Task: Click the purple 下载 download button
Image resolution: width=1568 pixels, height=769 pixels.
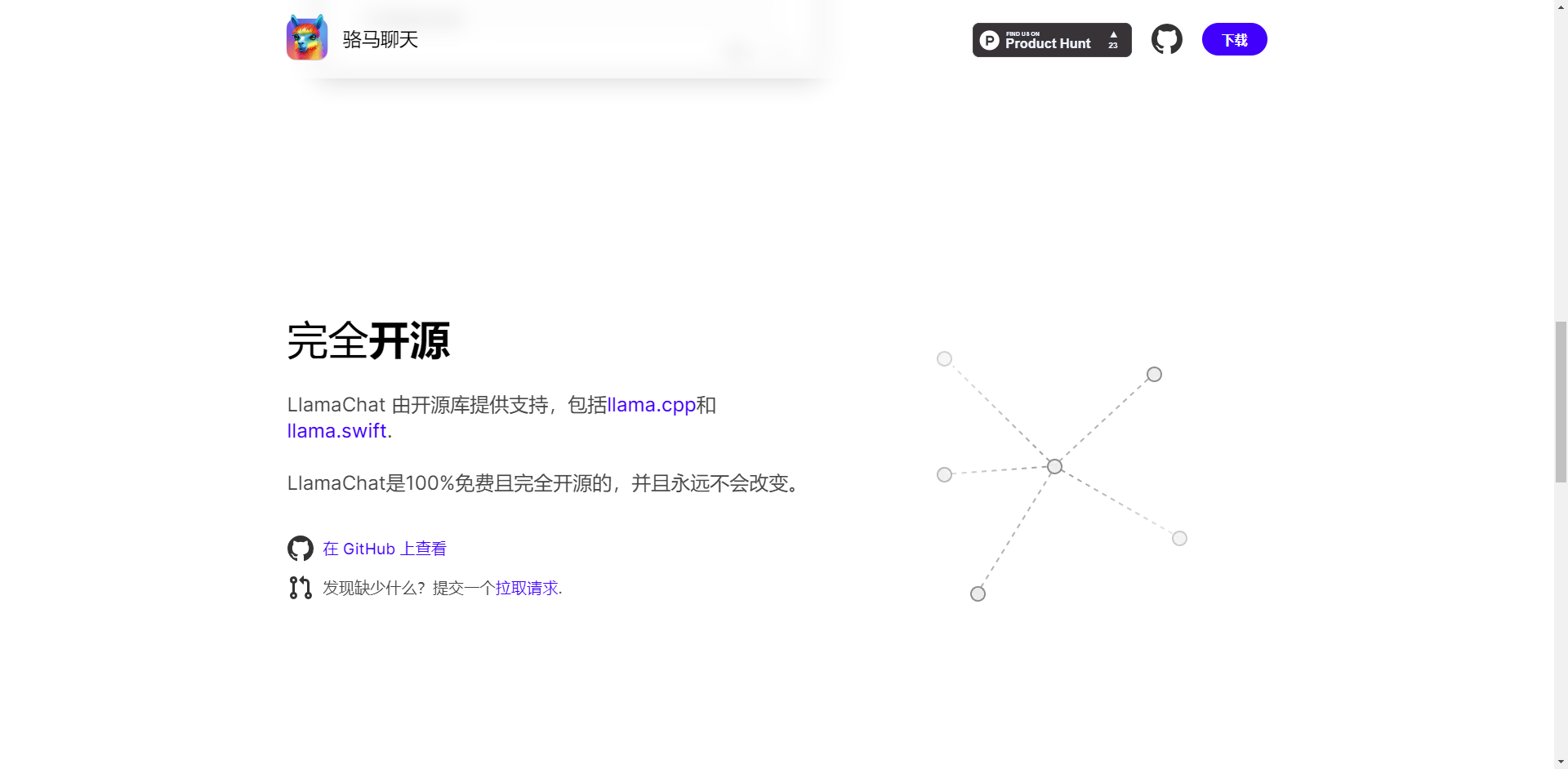Action: click(1234, 39)
